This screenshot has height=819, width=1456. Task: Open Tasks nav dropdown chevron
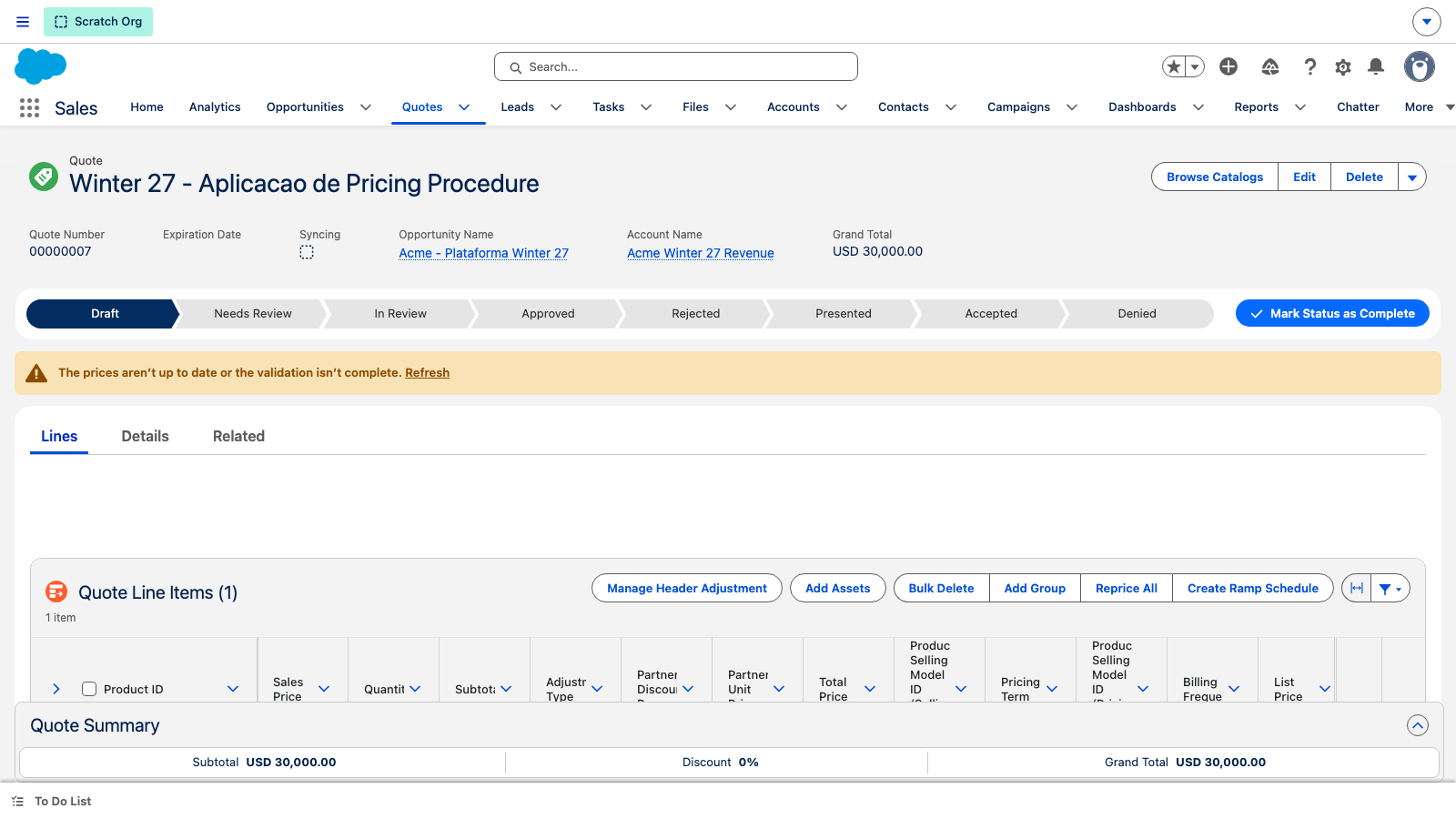click(x=646, y=107)
